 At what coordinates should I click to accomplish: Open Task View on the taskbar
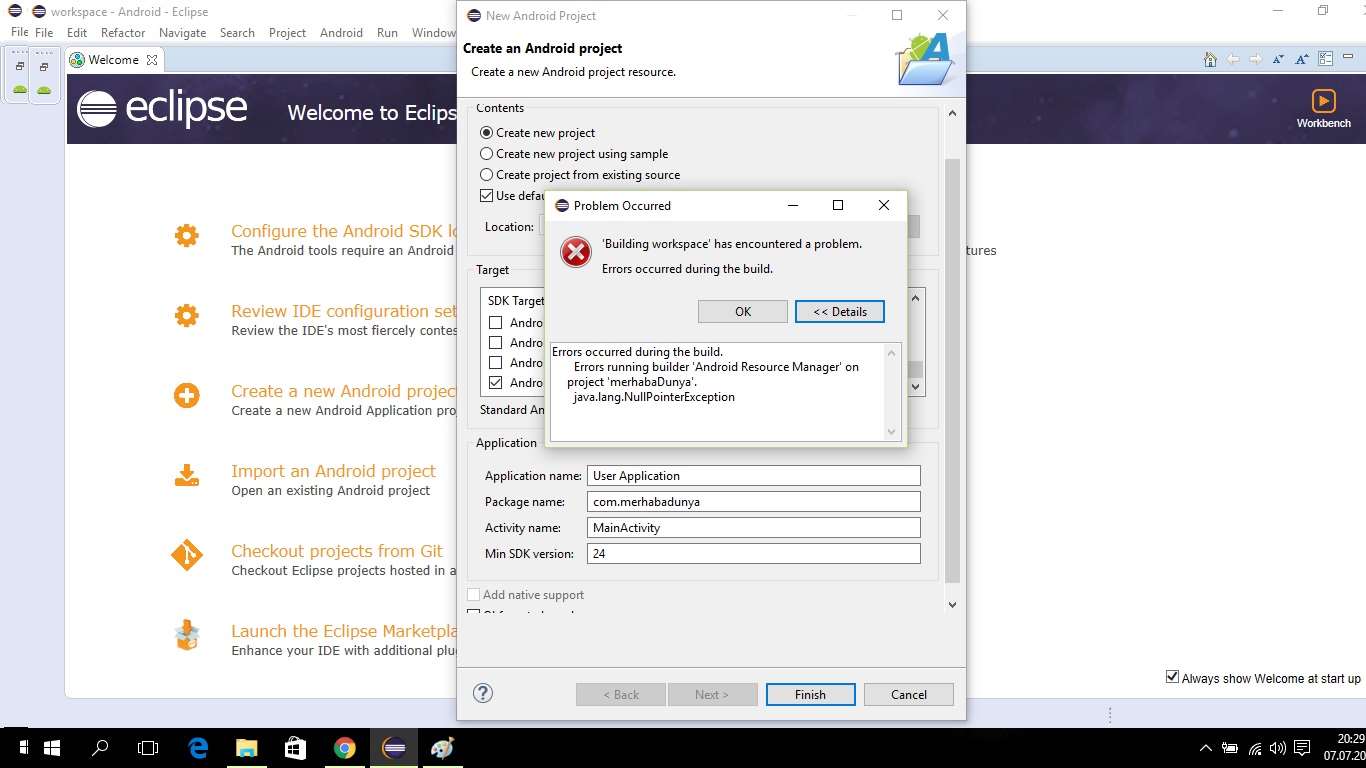pyautogui.click(x=148, y=747)
